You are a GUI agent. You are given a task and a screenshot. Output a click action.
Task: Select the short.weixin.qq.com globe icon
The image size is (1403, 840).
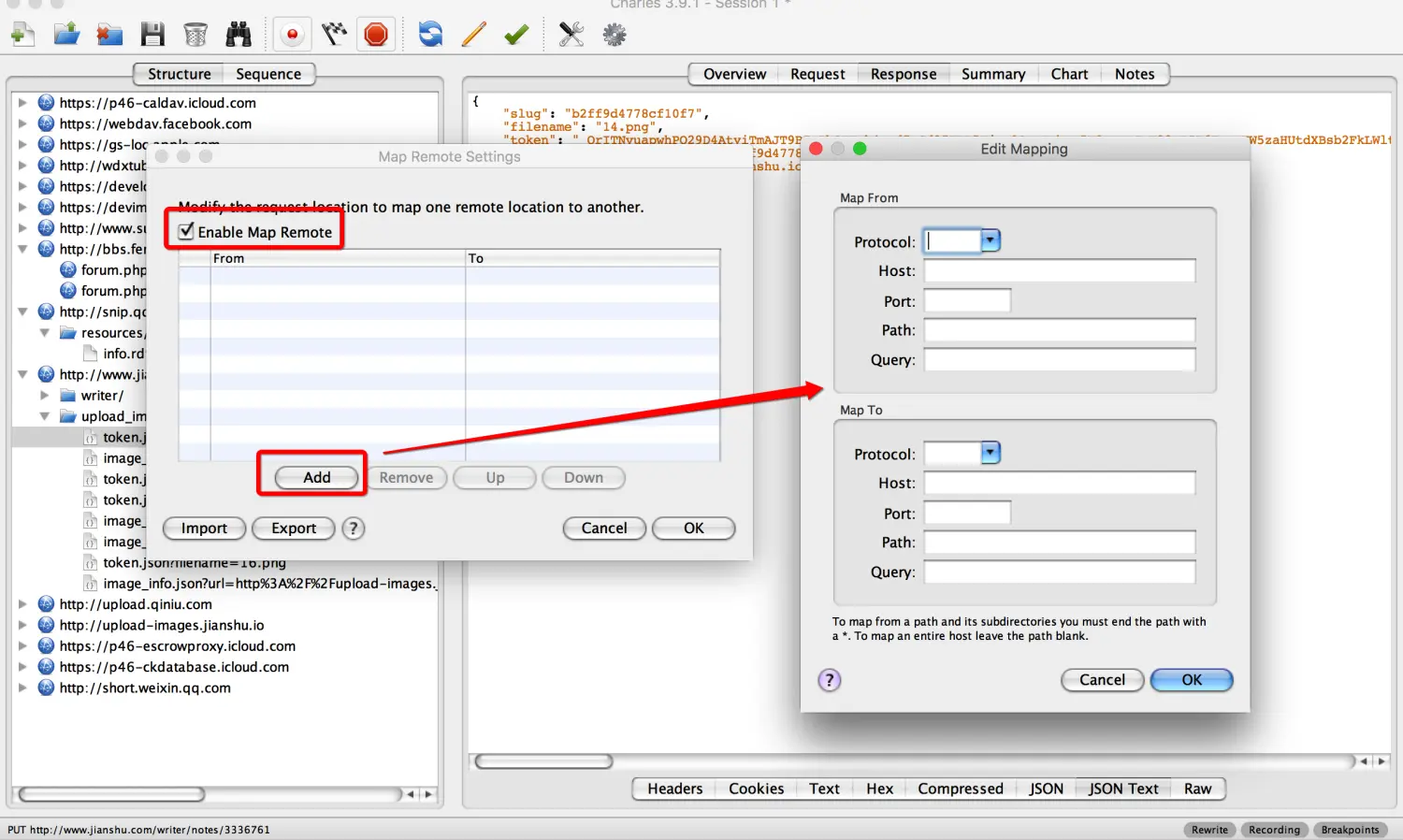click(x=46, y=688)
